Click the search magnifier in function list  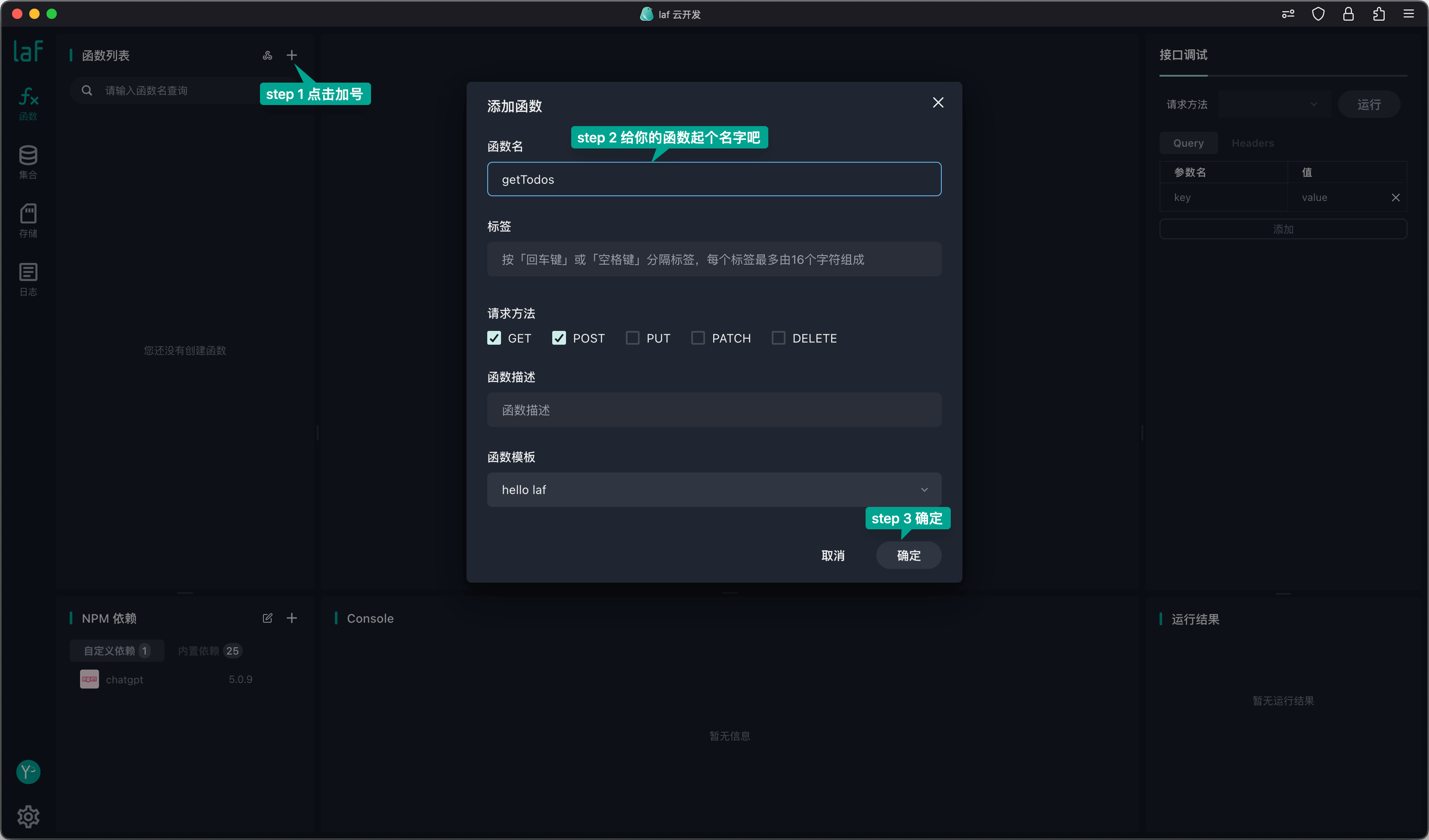coord(87,90)
